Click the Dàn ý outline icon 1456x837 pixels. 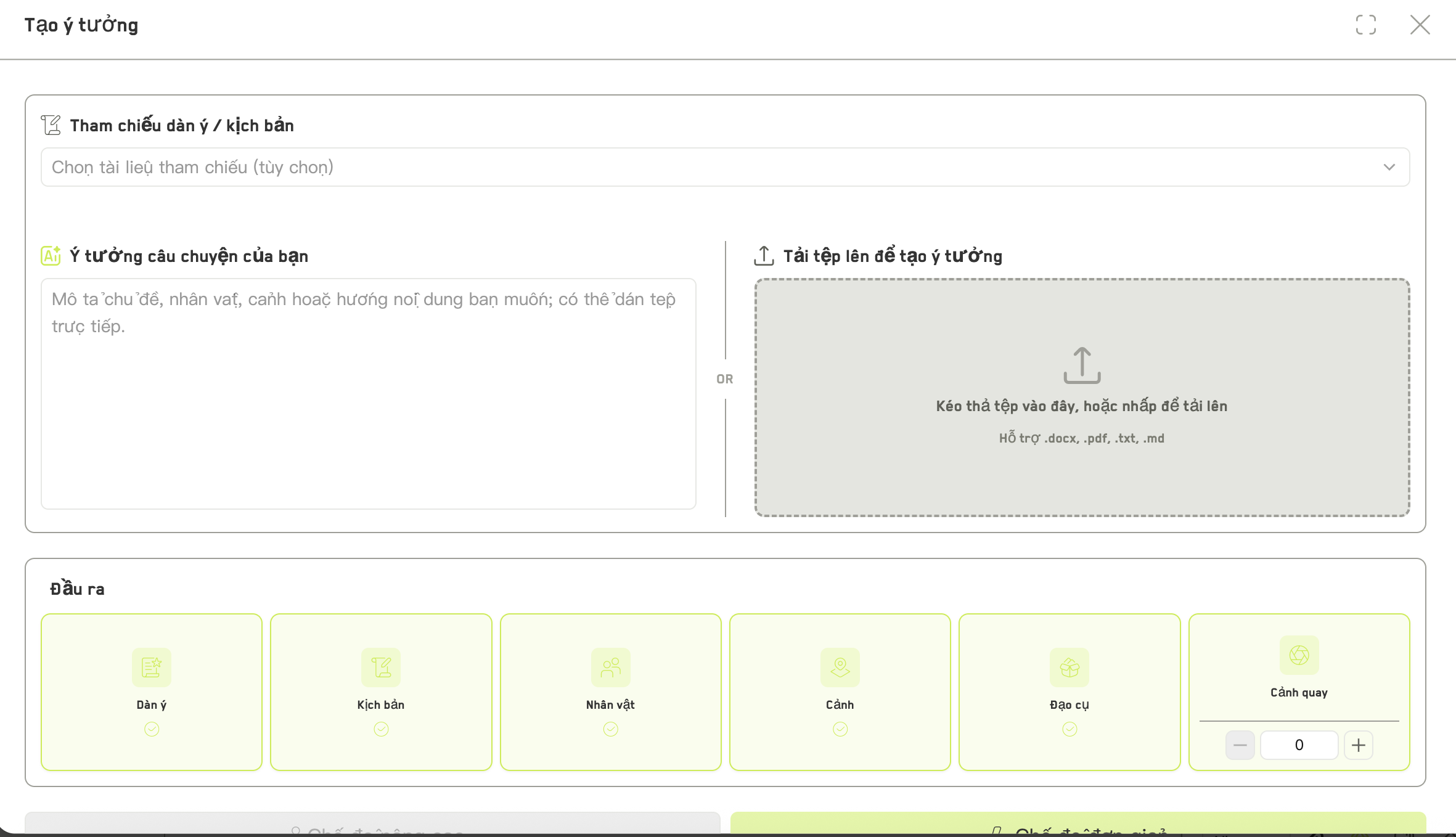(152, 668)
